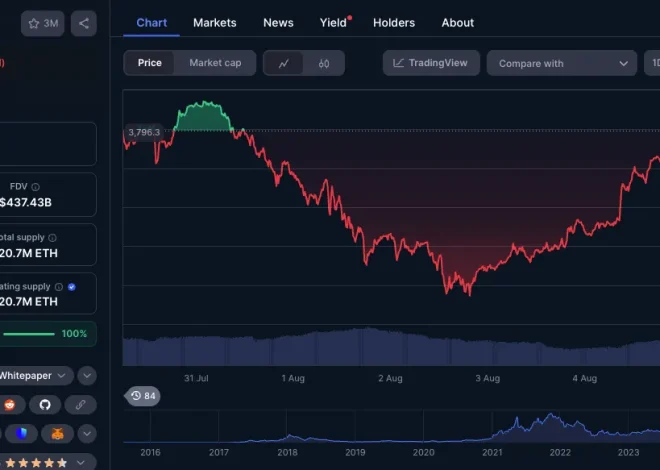This screenshot has height=470, width=660.
Task: Click the 31 Jul date axis label
Action: coord(196,378)
